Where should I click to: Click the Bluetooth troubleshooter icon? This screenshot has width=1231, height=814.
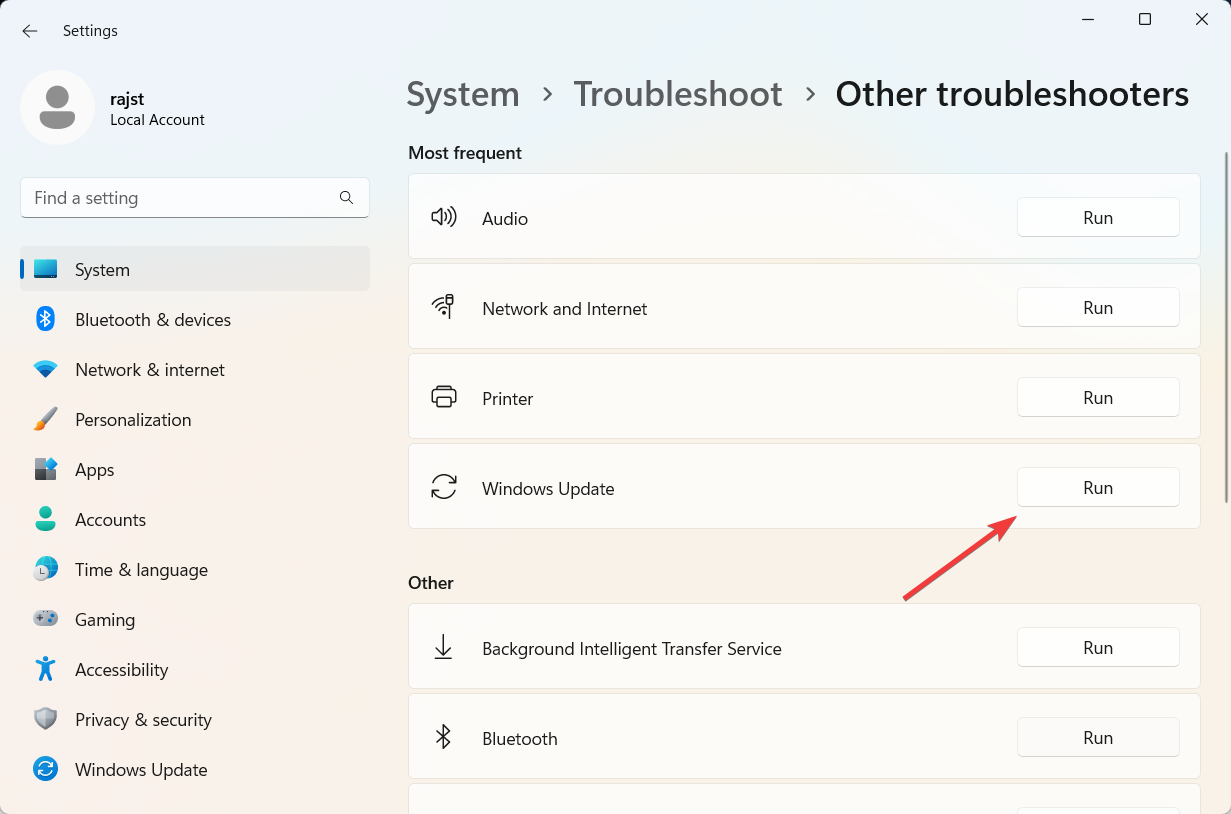444,737
